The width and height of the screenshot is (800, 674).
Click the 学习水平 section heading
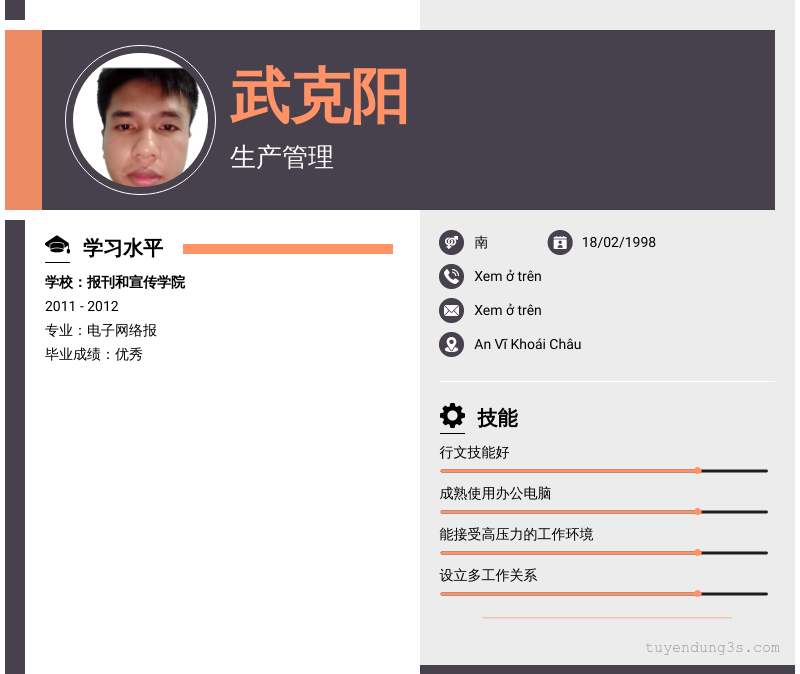[123, 247]
